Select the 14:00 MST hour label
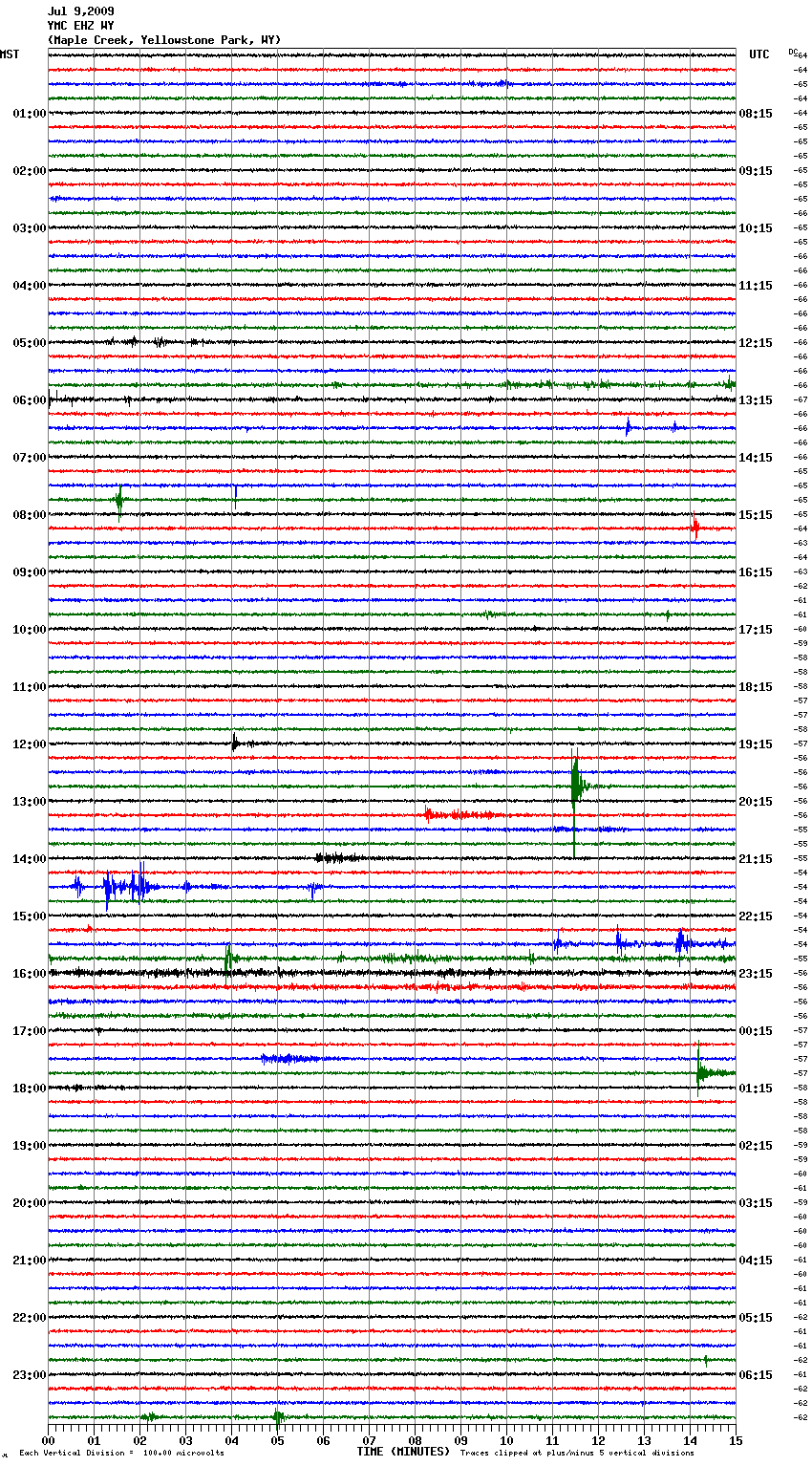The height and width of the screenshot is (1466, 812). [30, 859]
